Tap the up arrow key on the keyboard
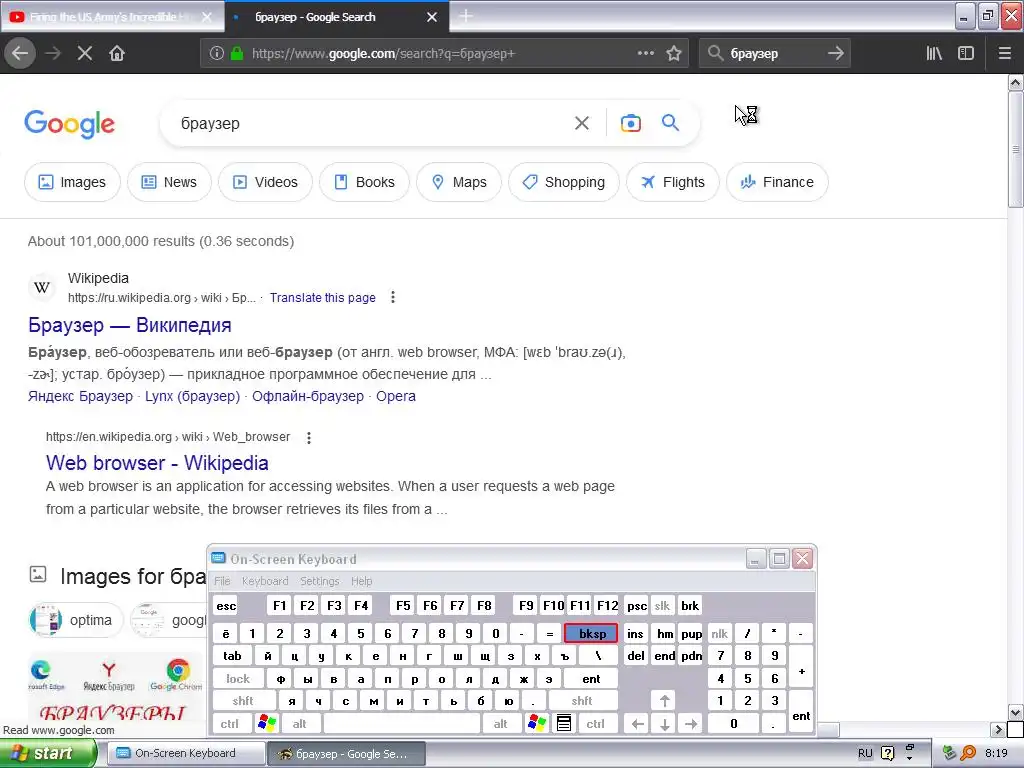 pyautogui.click(x=664, y=701)
